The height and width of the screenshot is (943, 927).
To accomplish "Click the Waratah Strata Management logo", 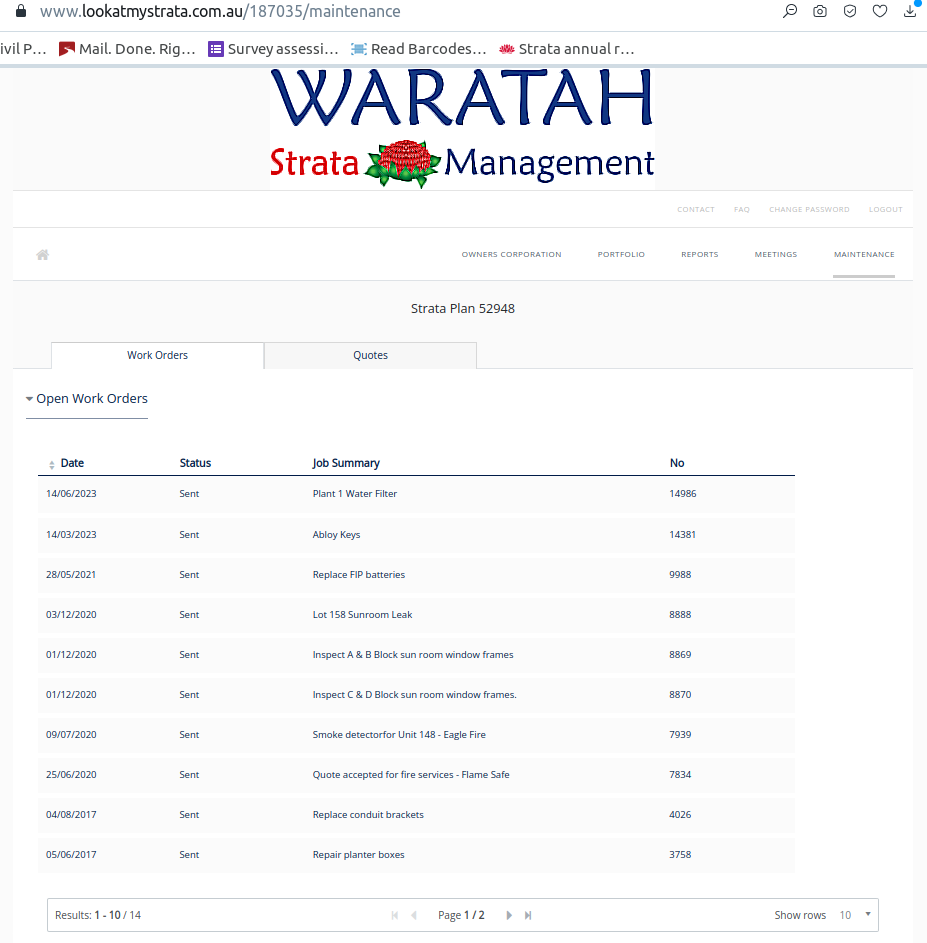I will pyautogui.click(x=462, y=128).
